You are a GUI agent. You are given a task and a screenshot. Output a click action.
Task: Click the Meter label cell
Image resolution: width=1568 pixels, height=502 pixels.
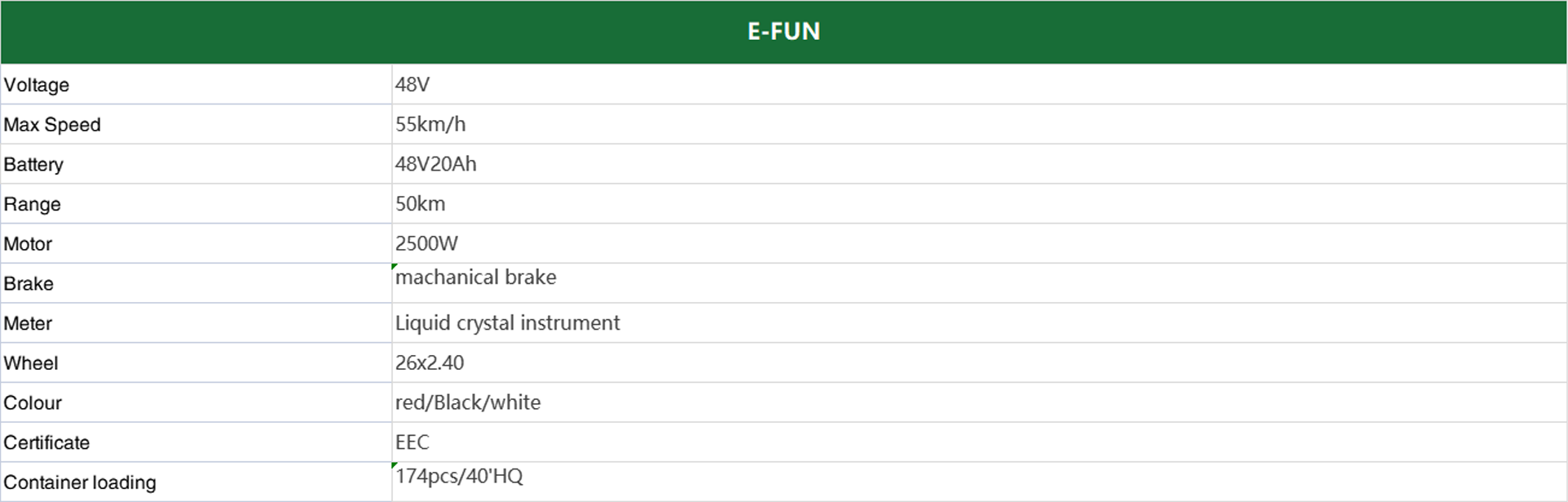point(196,323)
